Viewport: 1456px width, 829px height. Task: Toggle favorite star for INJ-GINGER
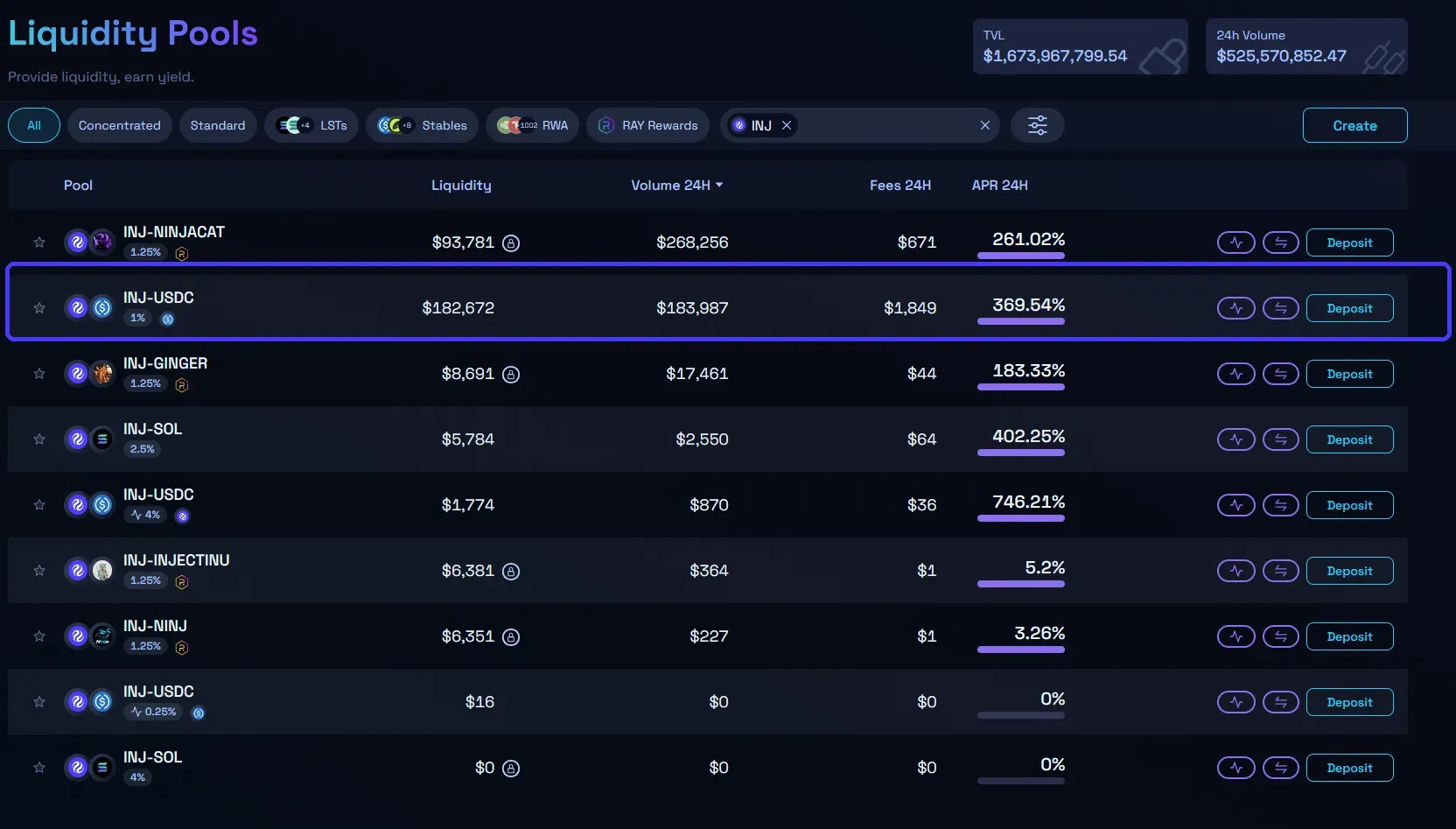(x=39, y=374)
